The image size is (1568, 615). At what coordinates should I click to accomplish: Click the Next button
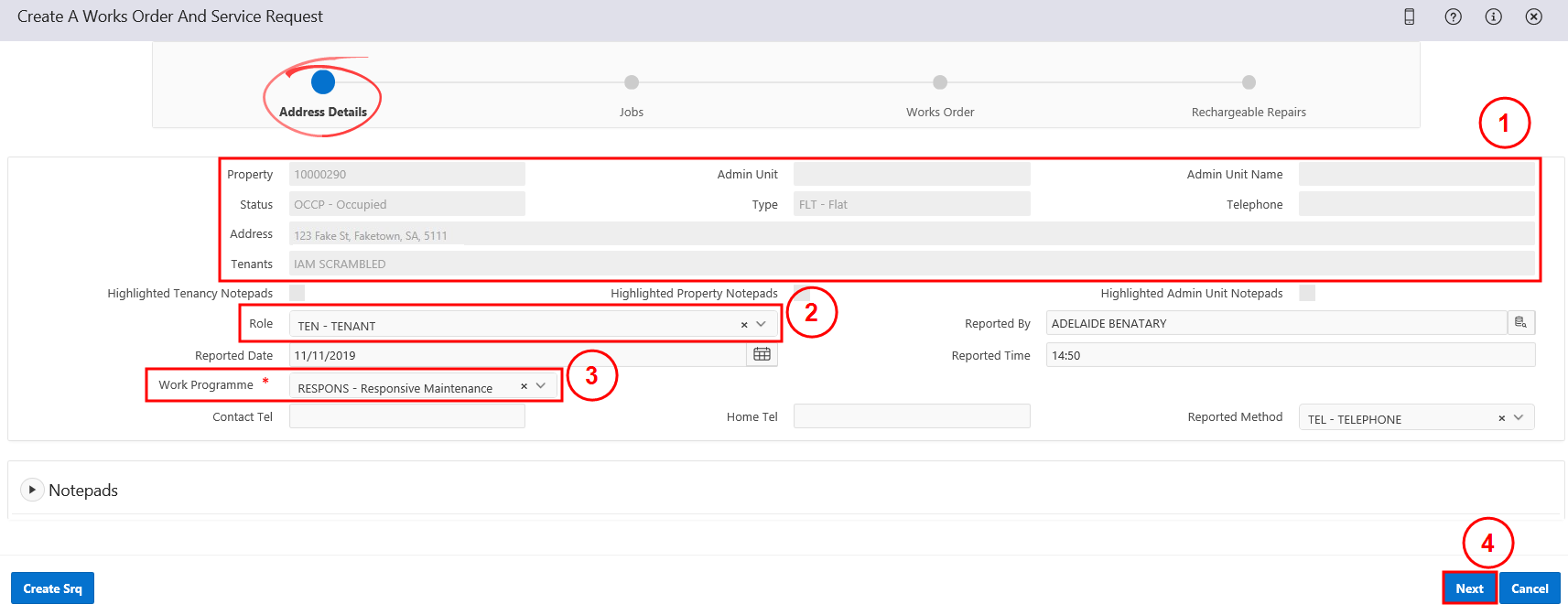(1469, 588)
